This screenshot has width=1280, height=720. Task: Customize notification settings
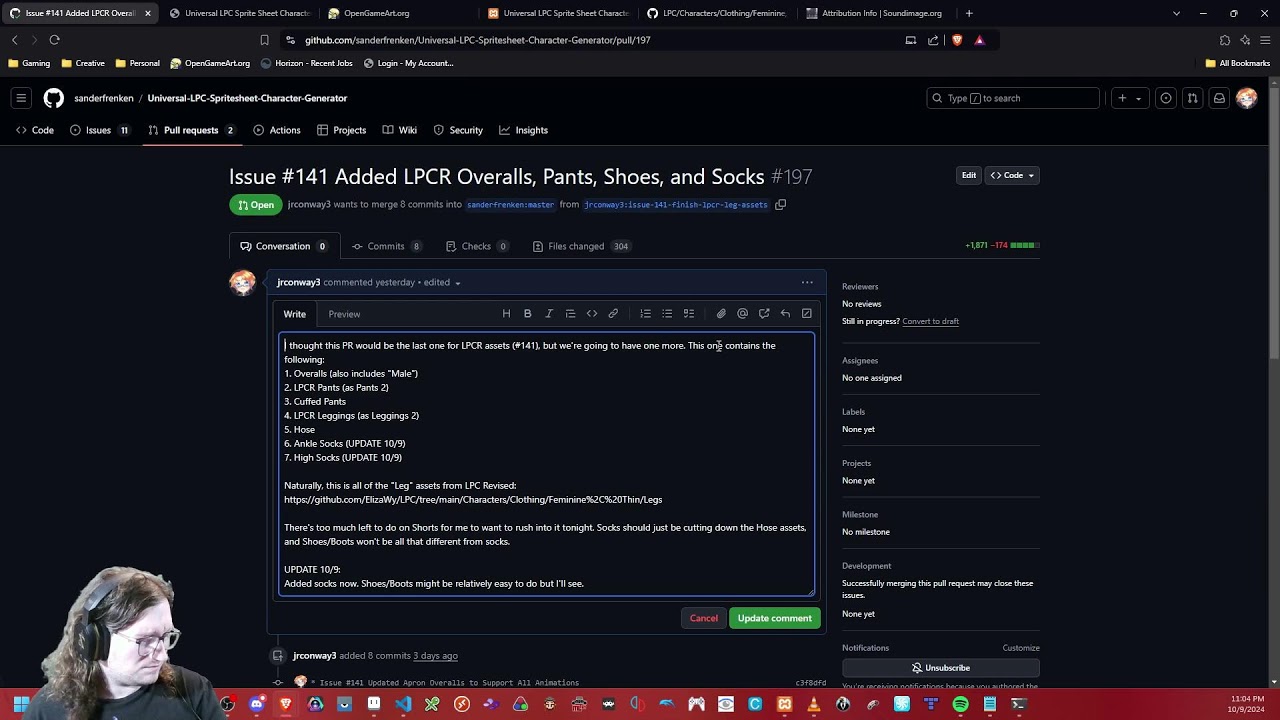pyautogui.click(x=1021, y=648)
